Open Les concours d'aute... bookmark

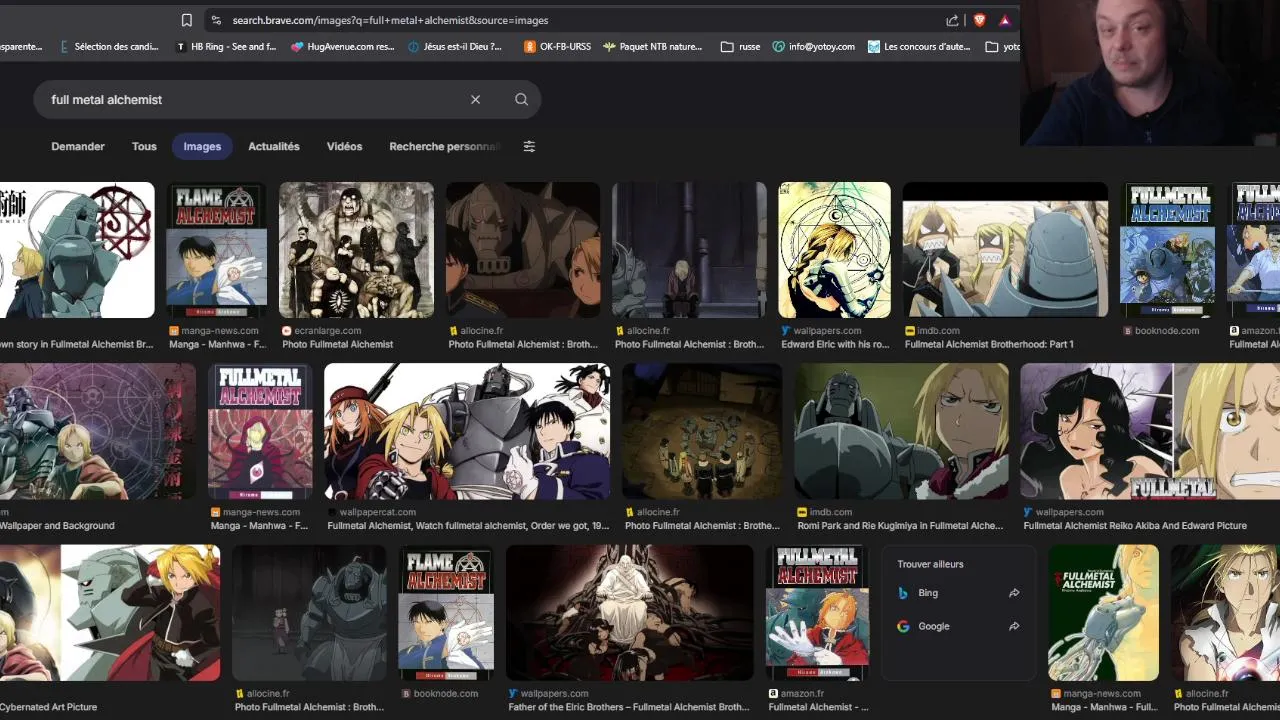pos(920,46)
